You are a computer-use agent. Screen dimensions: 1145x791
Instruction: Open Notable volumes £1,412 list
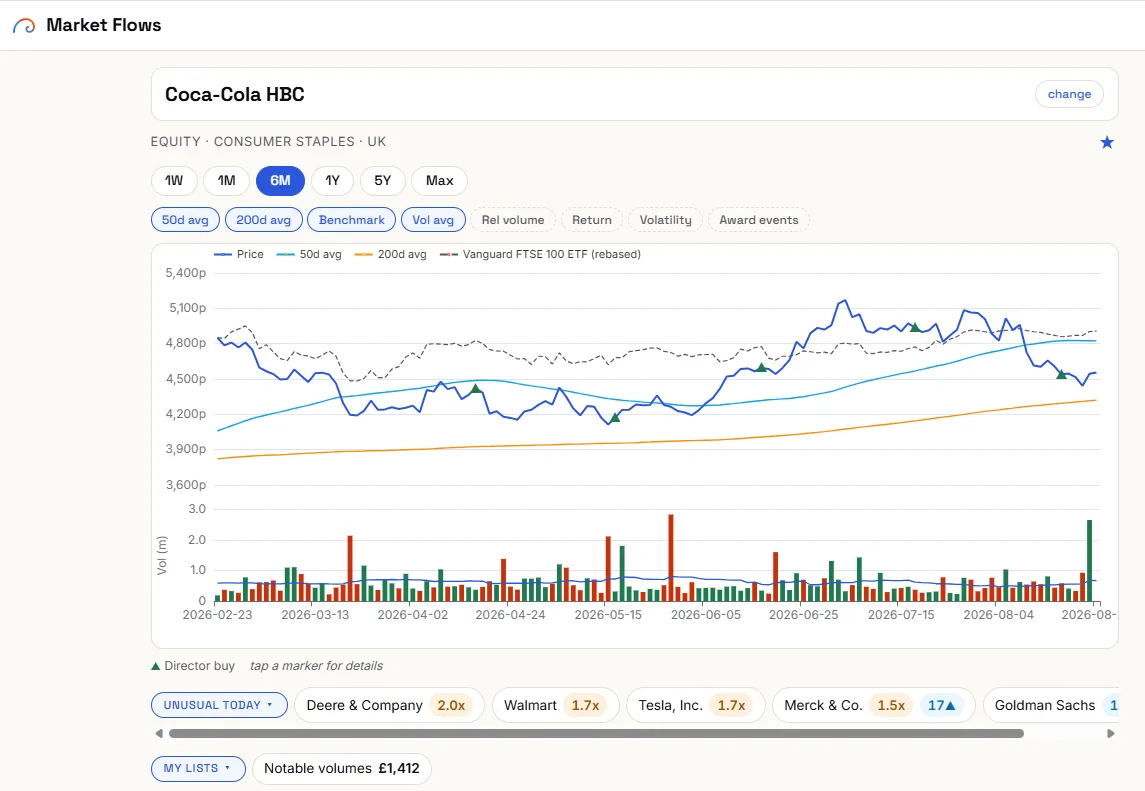click(x=342, y=768)
